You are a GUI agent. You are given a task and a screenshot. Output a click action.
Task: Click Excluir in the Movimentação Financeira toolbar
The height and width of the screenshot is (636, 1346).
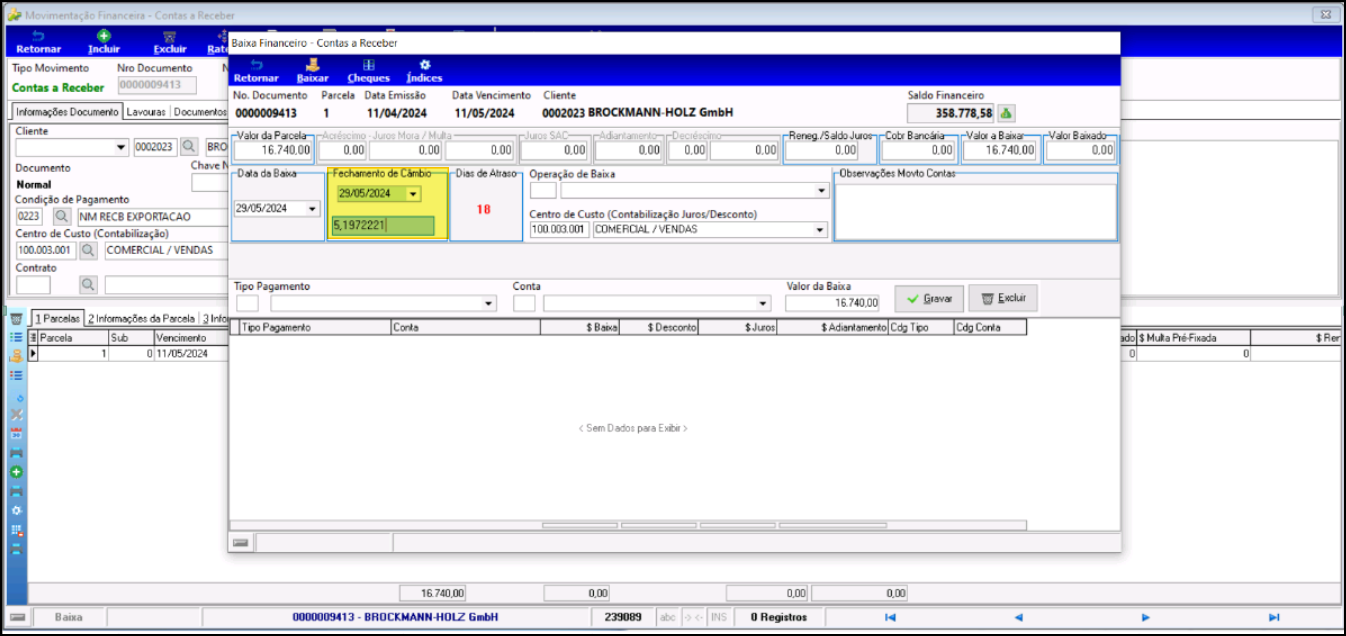(x=170, y=42)
